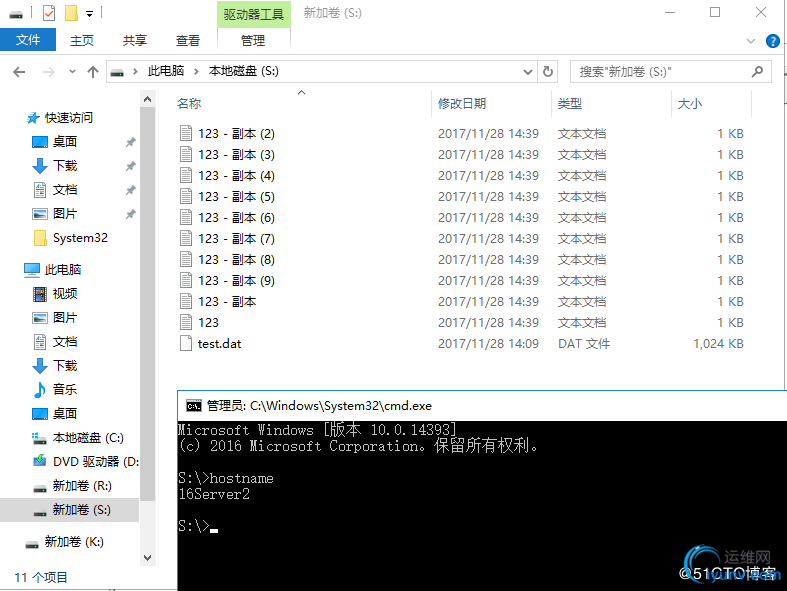
Task: Click 此电脑 in the address bar
Action: (166, 71)
